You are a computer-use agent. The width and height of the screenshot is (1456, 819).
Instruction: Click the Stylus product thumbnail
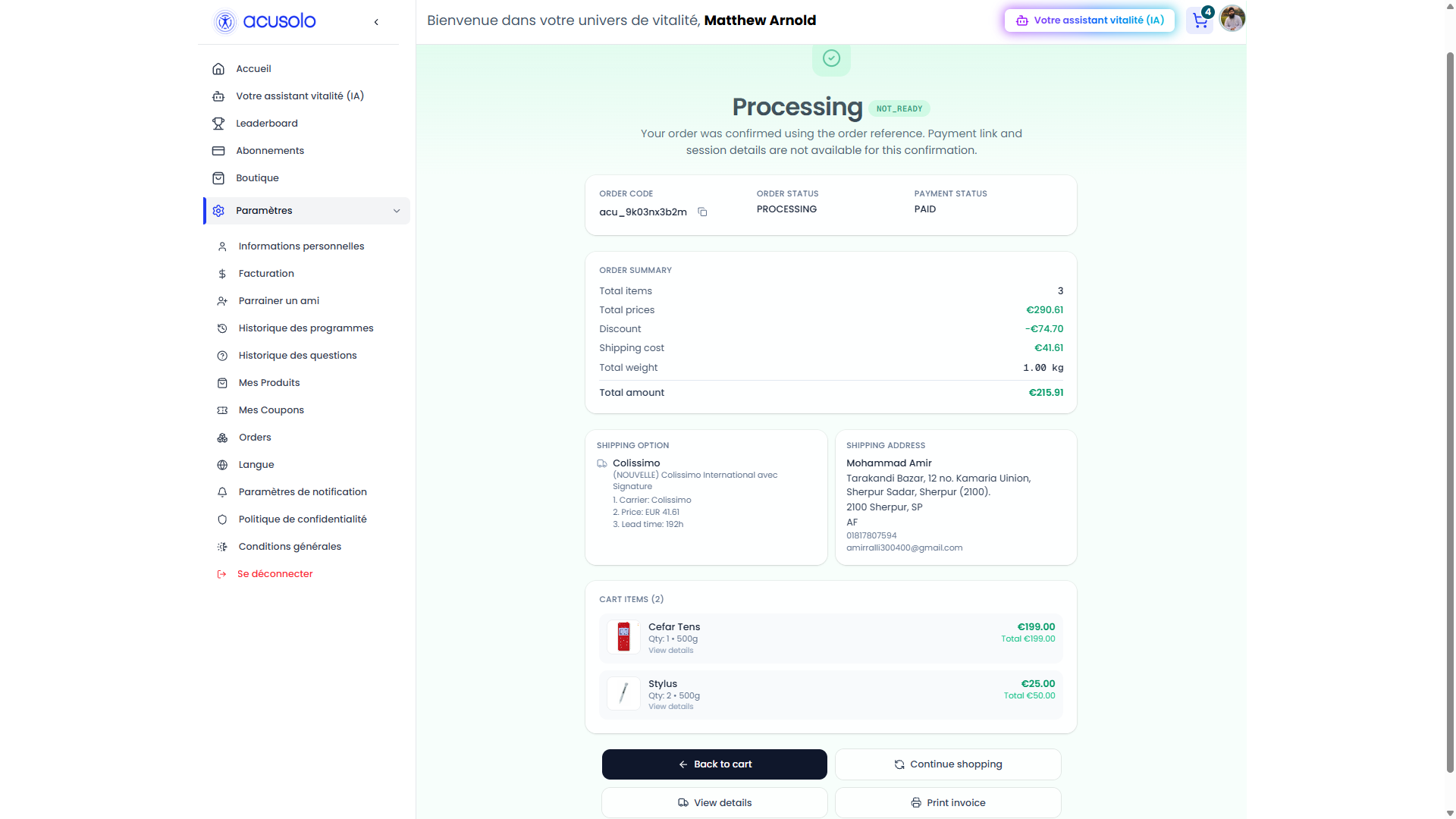click(x=623, y=693)
